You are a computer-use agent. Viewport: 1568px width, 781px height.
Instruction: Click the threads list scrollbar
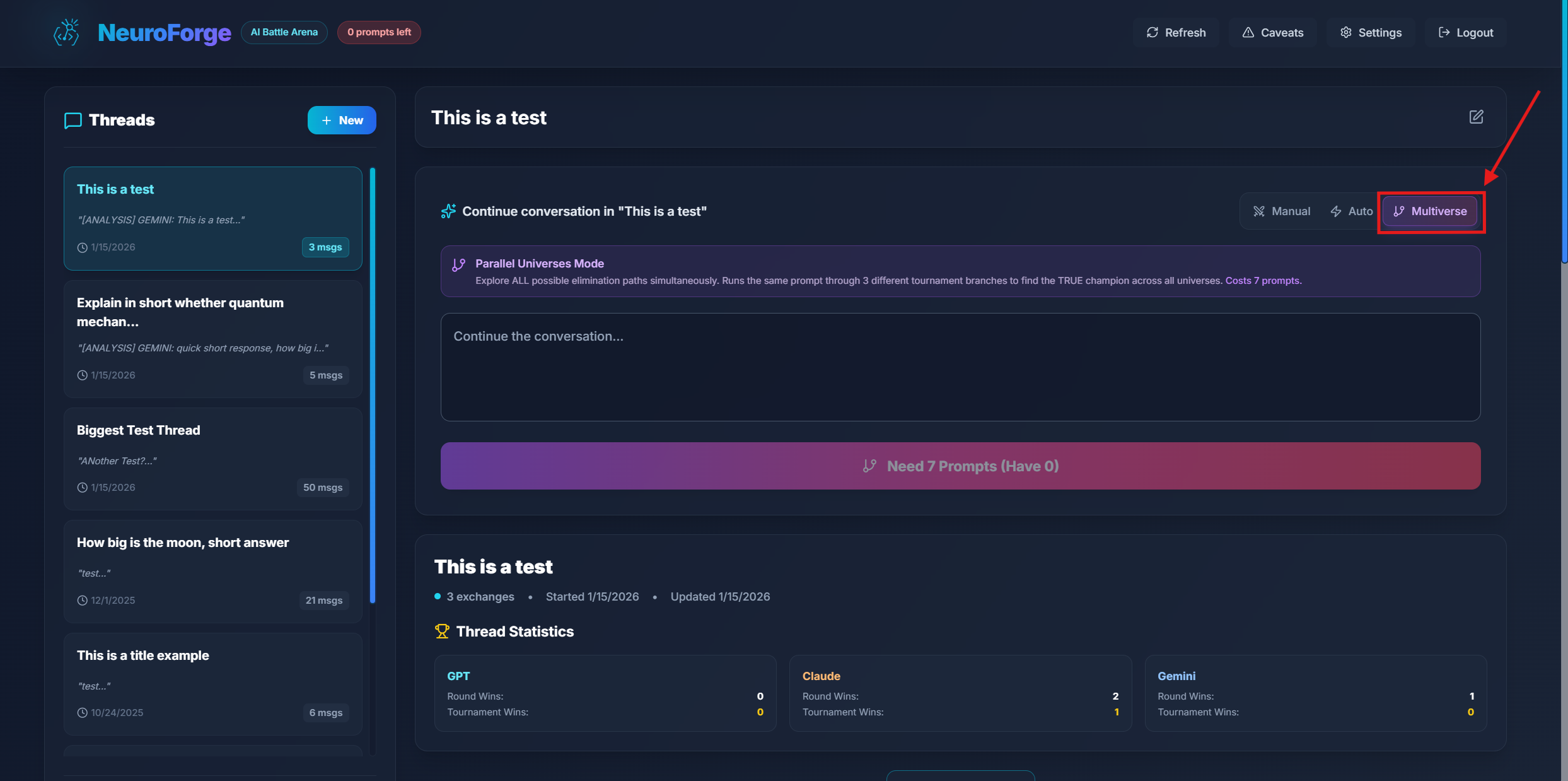pos(373,385)
